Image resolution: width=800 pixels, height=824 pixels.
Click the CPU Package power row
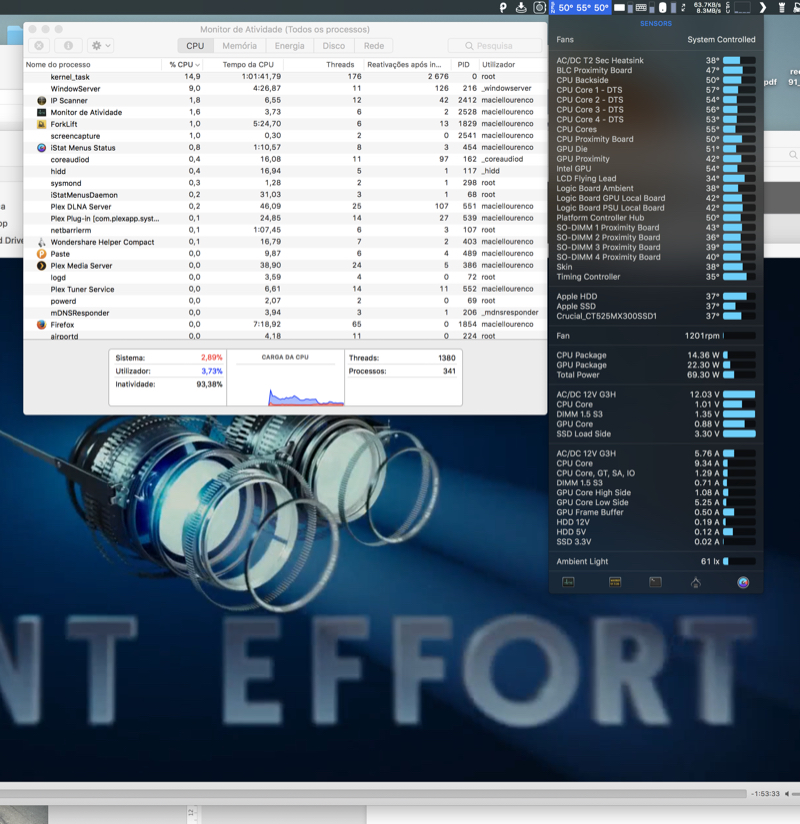(656, 355)
